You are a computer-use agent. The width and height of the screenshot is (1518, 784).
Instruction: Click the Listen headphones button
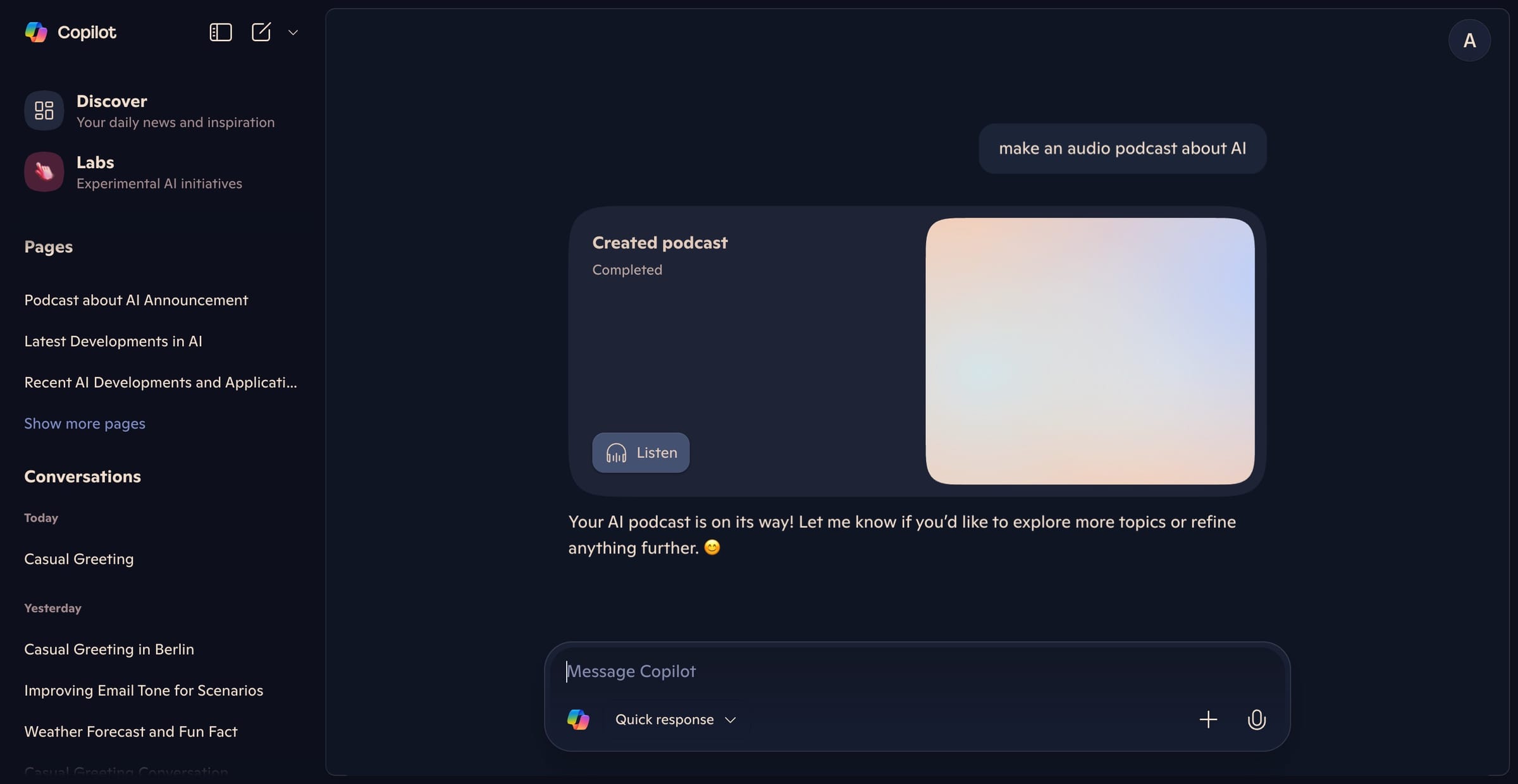[641, 453]
